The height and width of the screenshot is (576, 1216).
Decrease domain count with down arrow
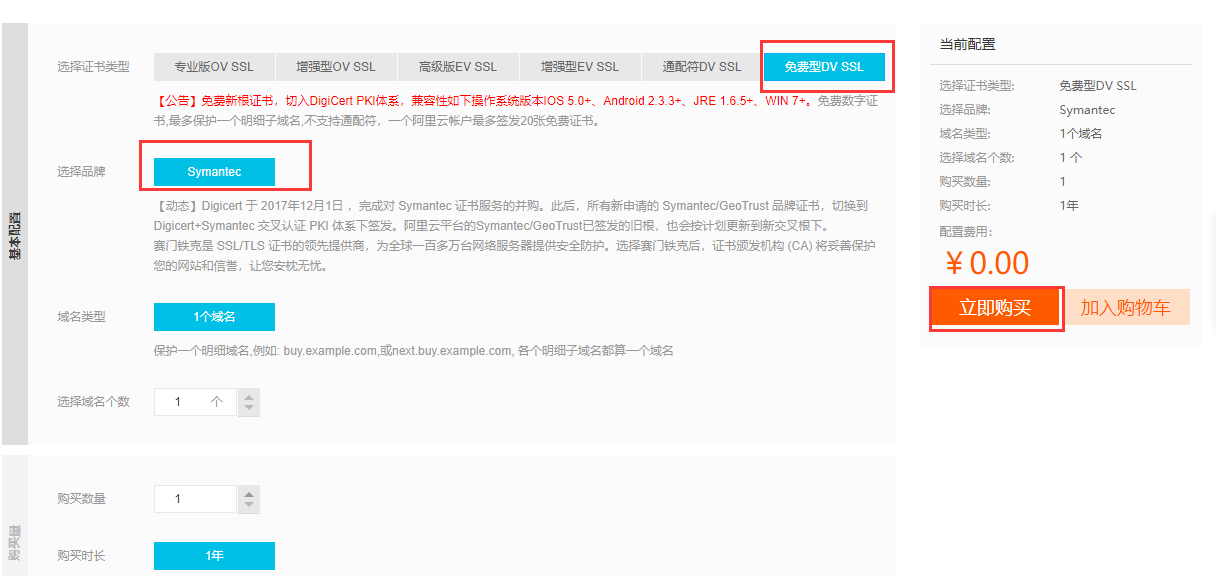(x=249, y=409)
